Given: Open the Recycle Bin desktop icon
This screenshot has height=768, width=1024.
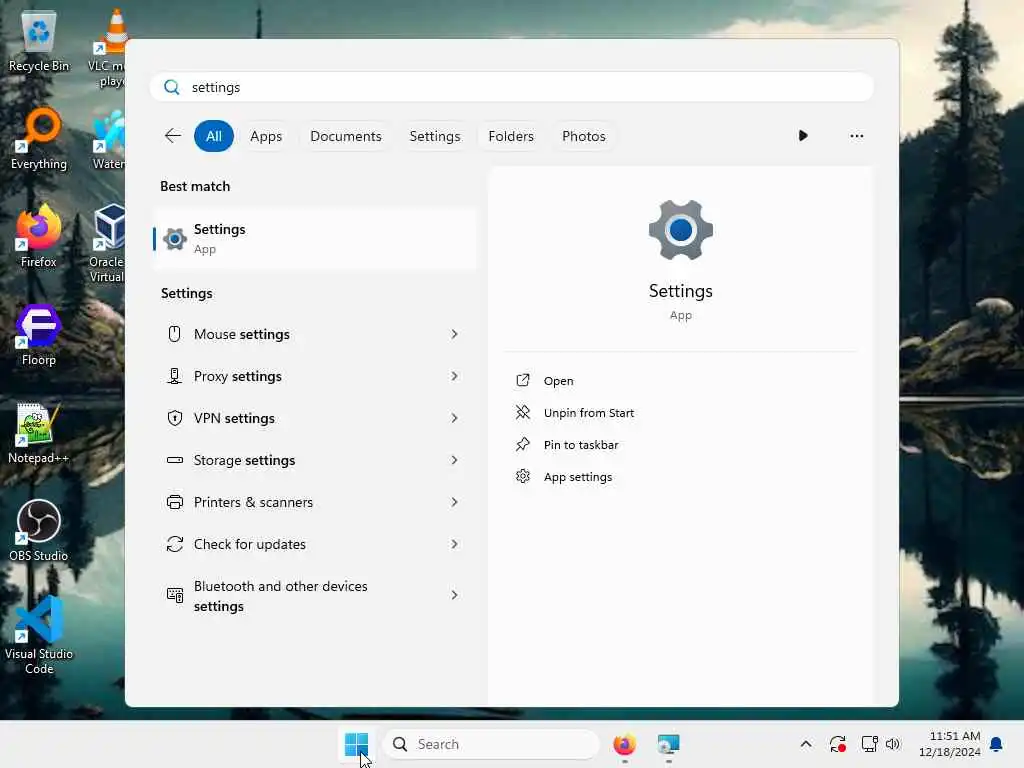Looking at the screenshot, I should tap(39, 39).
